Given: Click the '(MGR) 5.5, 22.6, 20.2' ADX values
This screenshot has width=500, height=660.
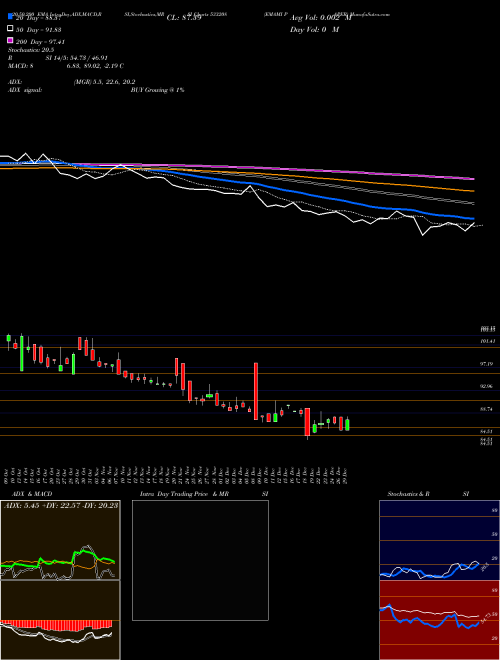Looking at the screenshot, I should 104,82.
